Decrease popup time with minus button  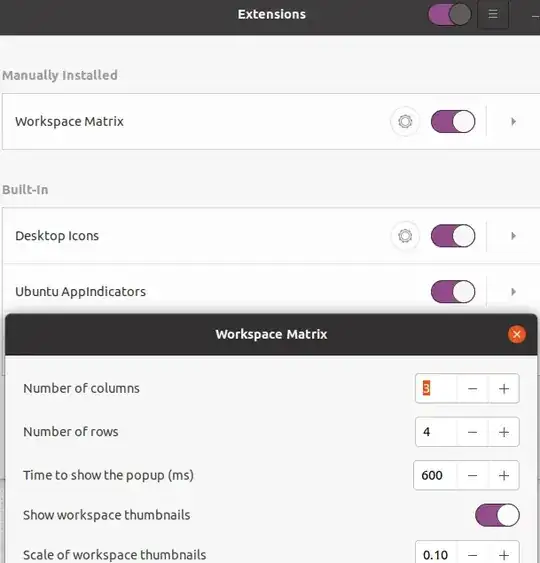coord(472,475)
